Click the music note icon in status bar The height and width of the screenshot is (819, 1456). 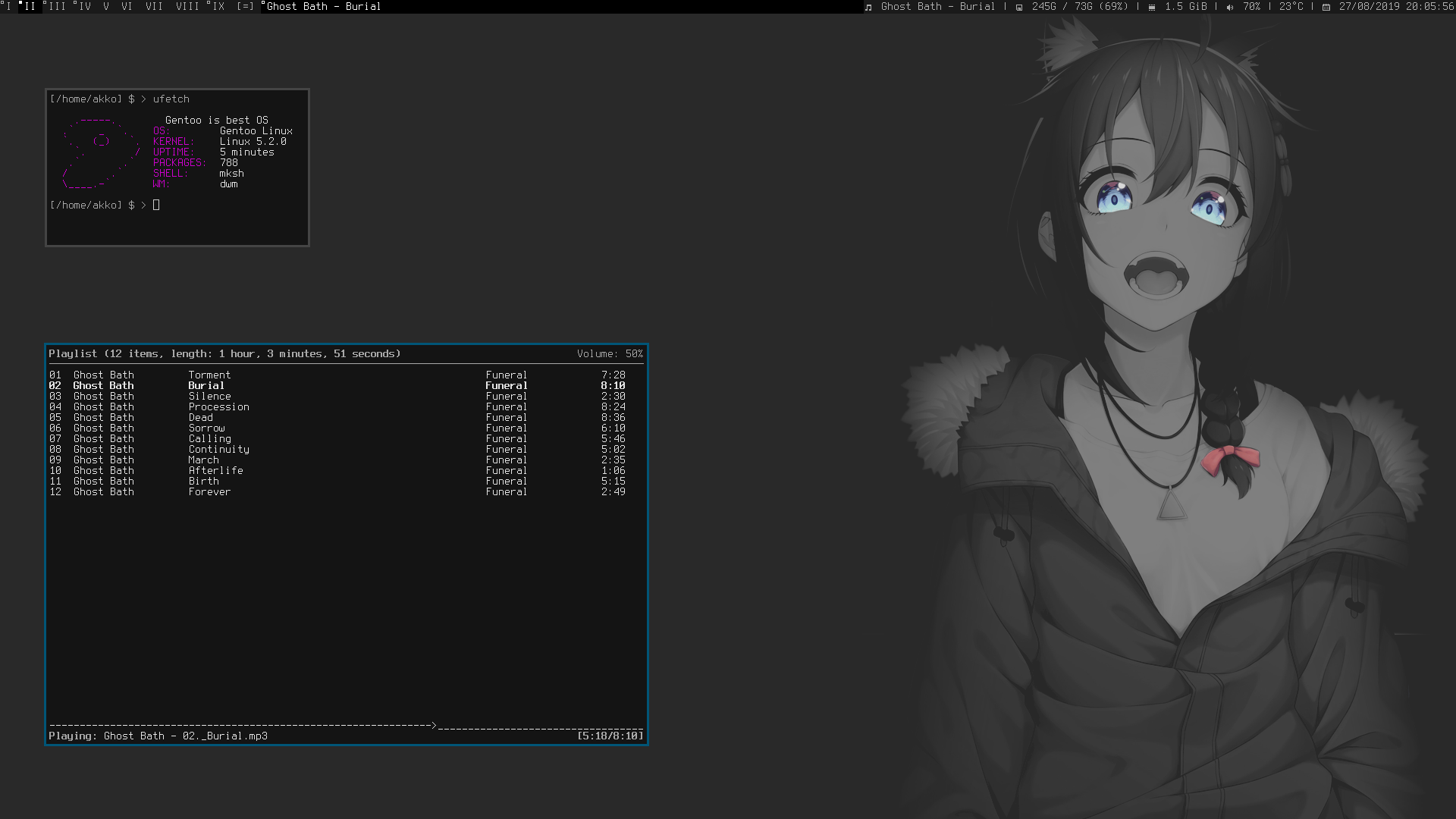pyautogui.click(x=868, y=7)
